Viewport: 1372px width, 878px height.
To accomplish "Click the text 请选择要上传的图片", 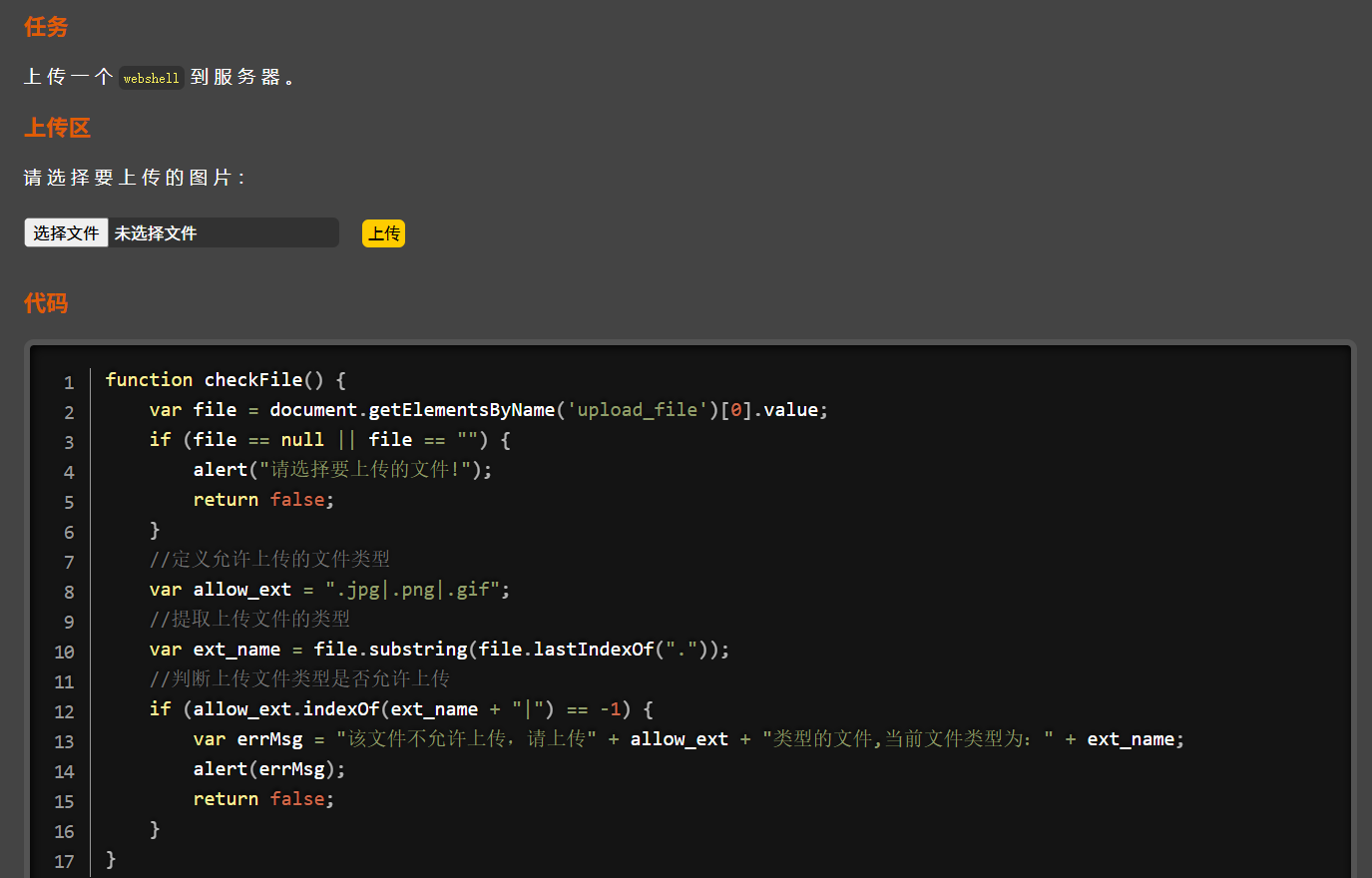I will coord(134,178).
